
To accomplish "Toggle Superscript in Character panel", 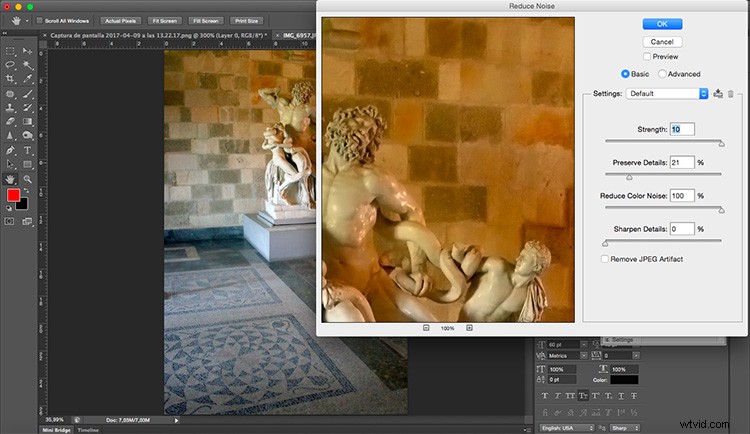I will [596, 396].
